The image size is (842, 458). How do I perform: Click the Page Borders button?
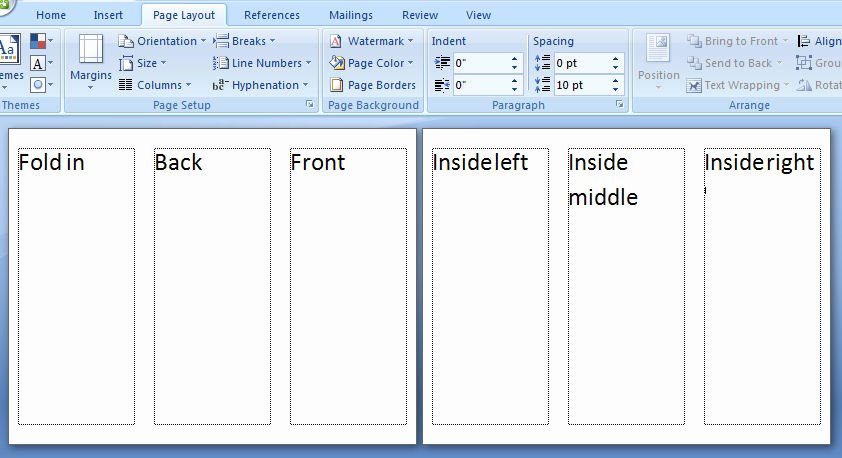coord(373,85)
